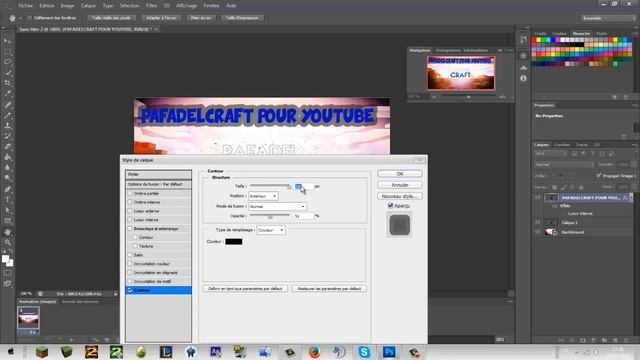Open the workspace switcher dropdown
The width and height of the screenshot is (640, 360).
tap(608, 18)
